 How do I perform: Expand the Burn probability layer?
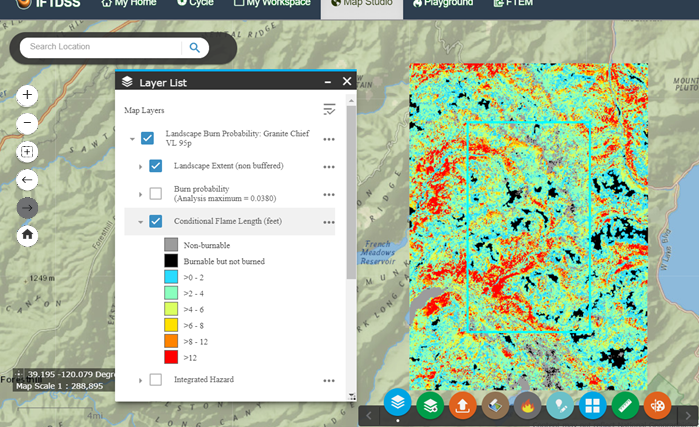(x=139, y=194)
